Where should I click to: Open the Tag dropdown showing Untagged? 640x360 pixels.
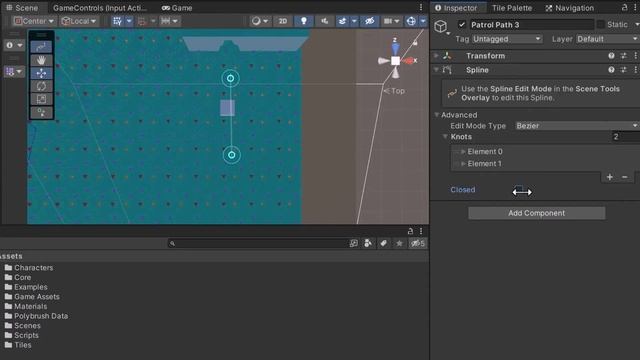[x=507, y=39]
